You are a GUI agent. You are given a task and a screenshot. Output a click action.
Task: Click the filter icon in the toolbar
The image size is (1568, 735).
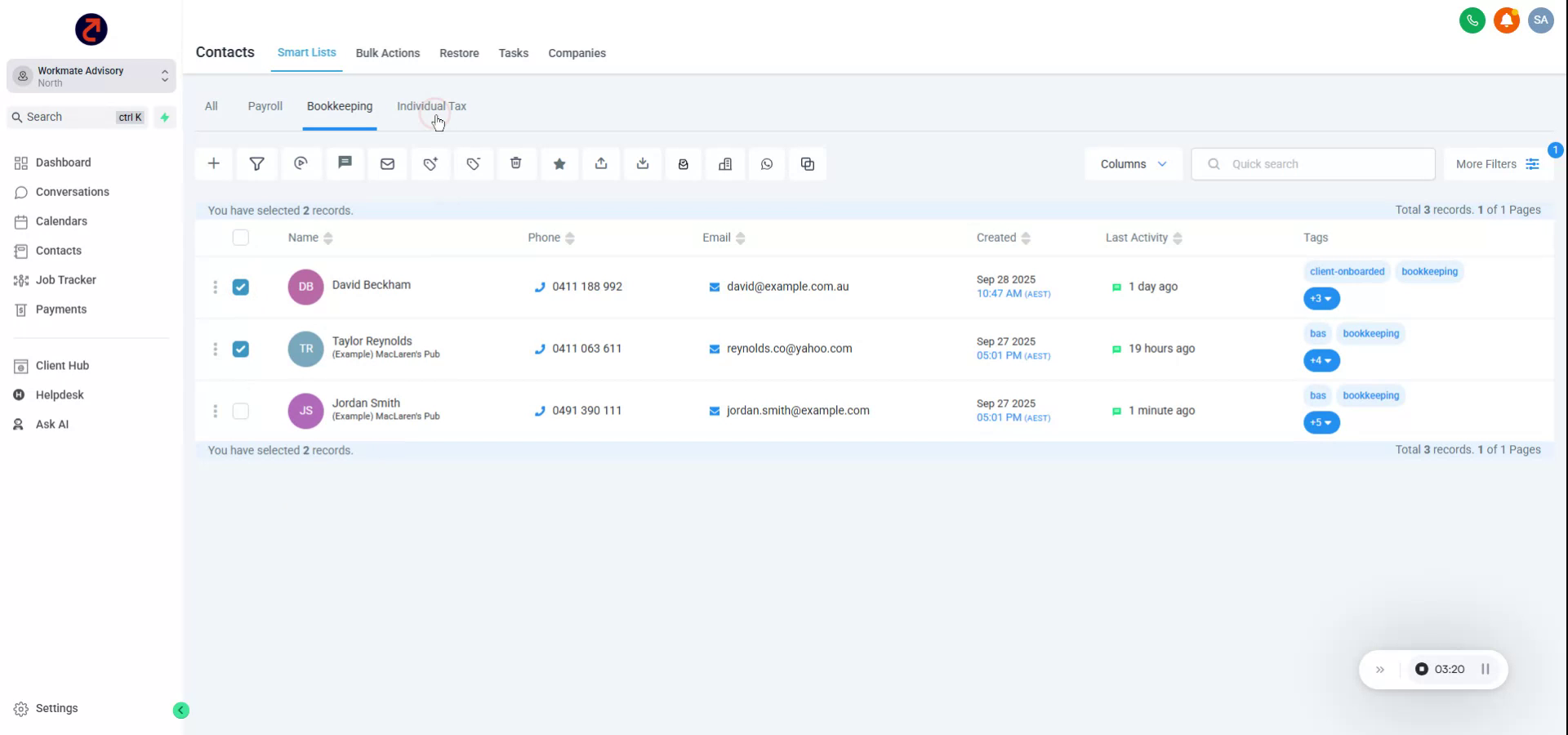tap(257, 163)
